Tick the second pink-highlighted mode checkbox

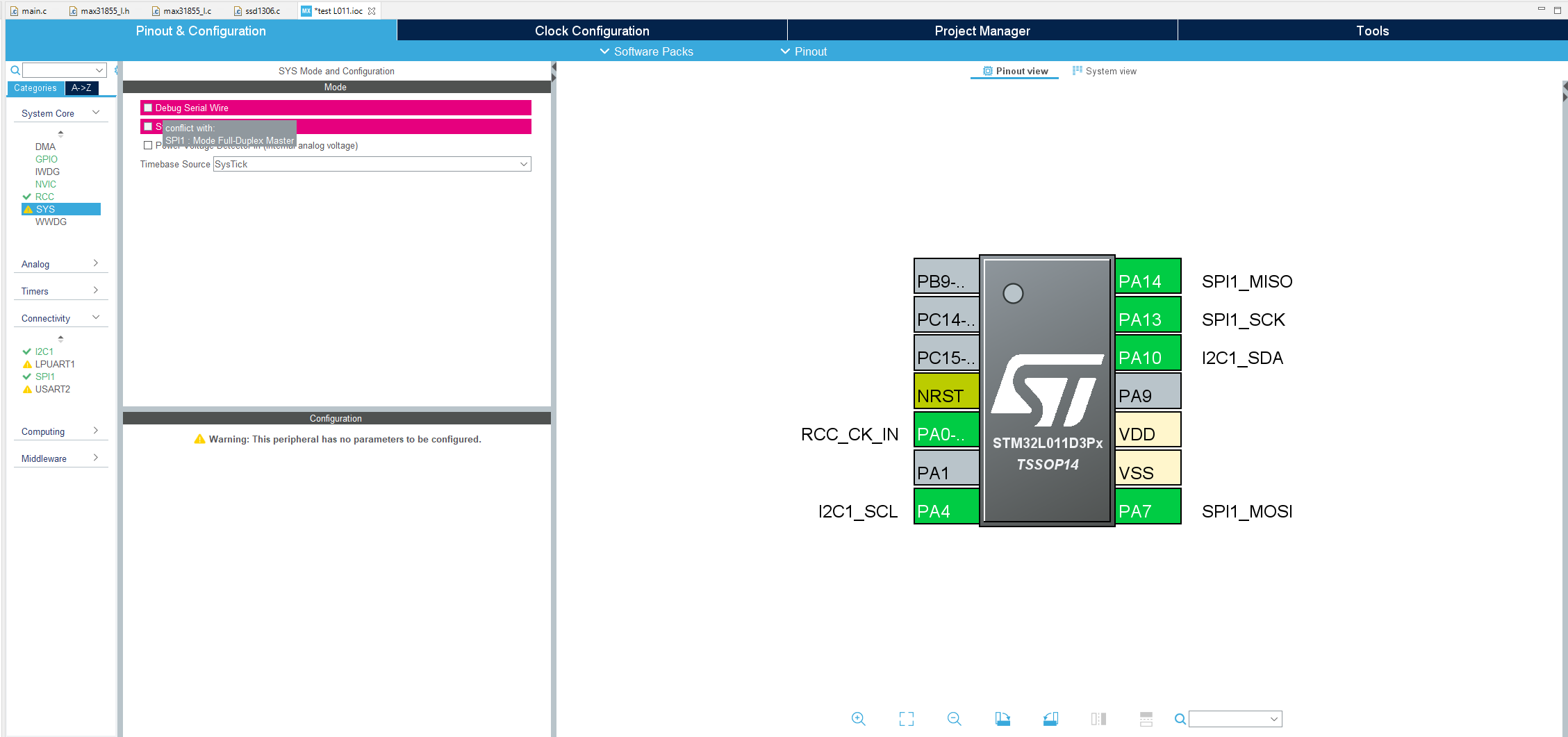point(148,126)
